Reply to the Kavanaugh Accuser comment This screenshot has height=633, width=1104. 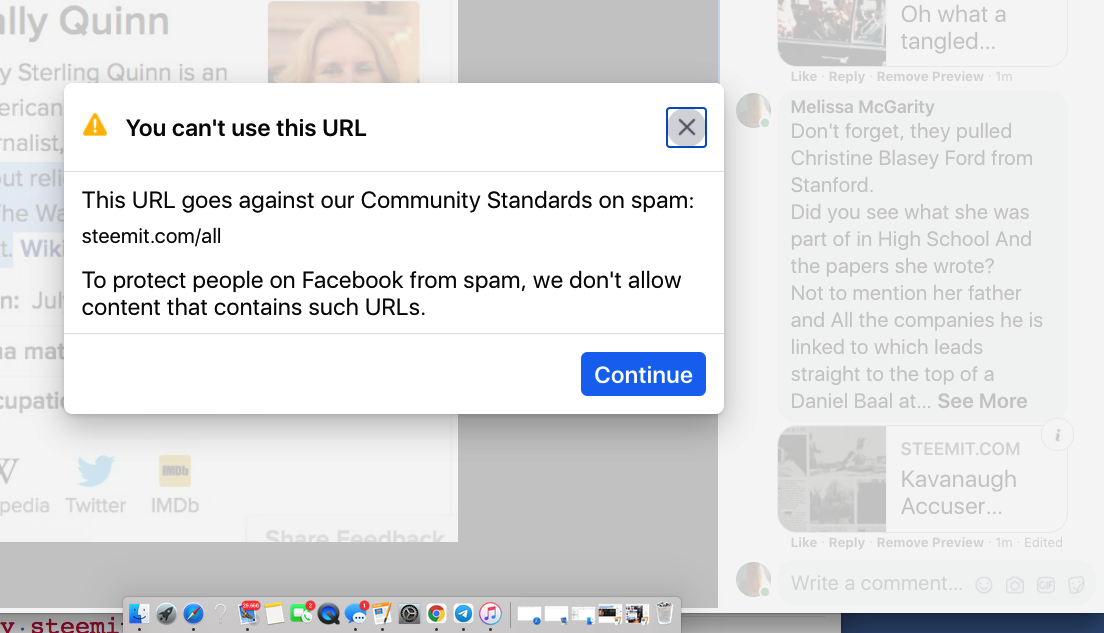coord(846,542)
